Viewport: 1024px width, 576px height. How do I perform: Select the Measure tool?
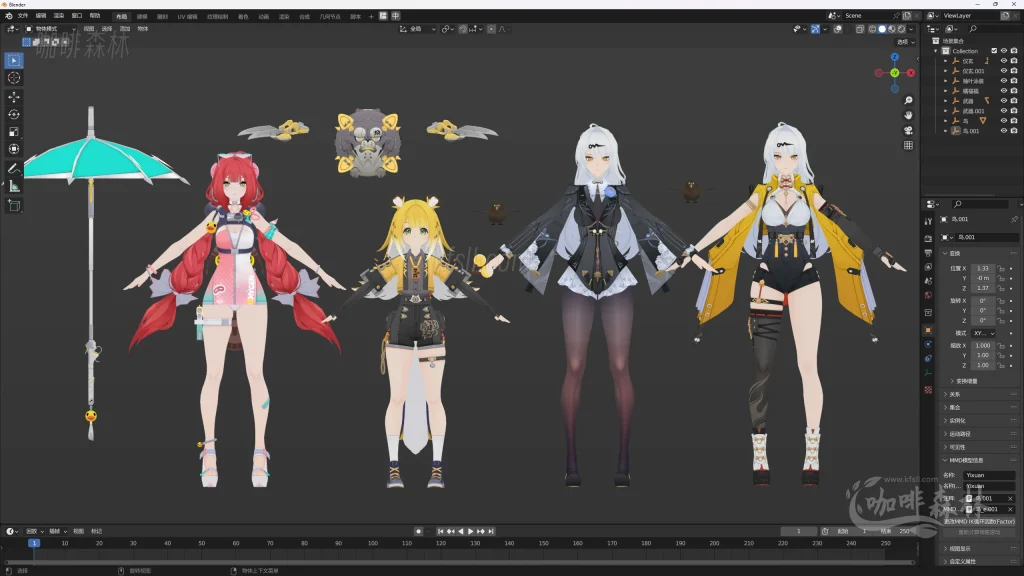point(14,186)
